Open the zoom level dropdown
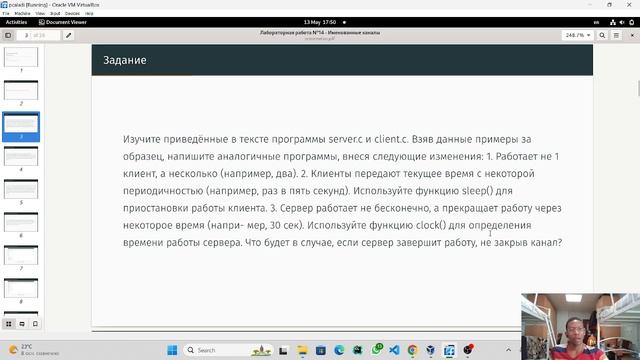 577,36
